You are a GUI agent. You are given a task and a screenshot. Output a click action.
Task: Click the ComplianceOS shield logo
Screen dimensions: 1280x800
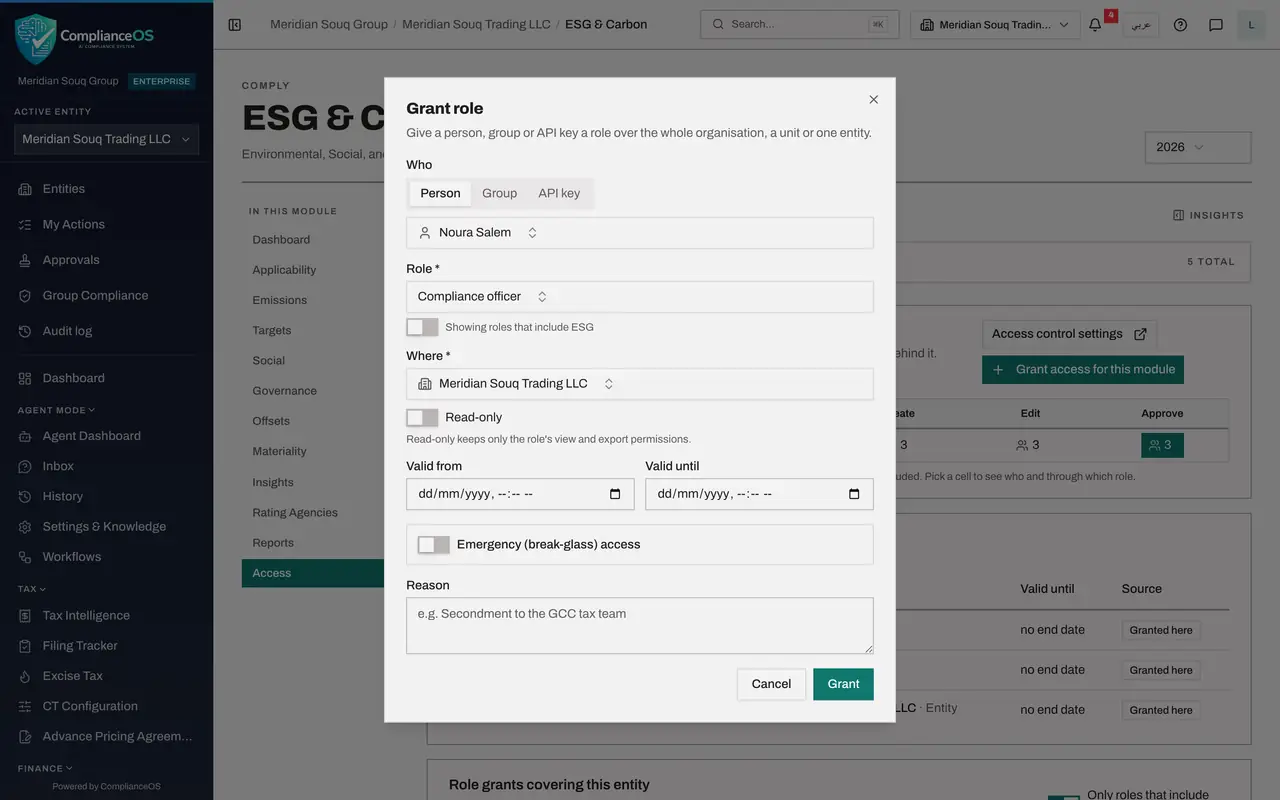pos(35,38)
